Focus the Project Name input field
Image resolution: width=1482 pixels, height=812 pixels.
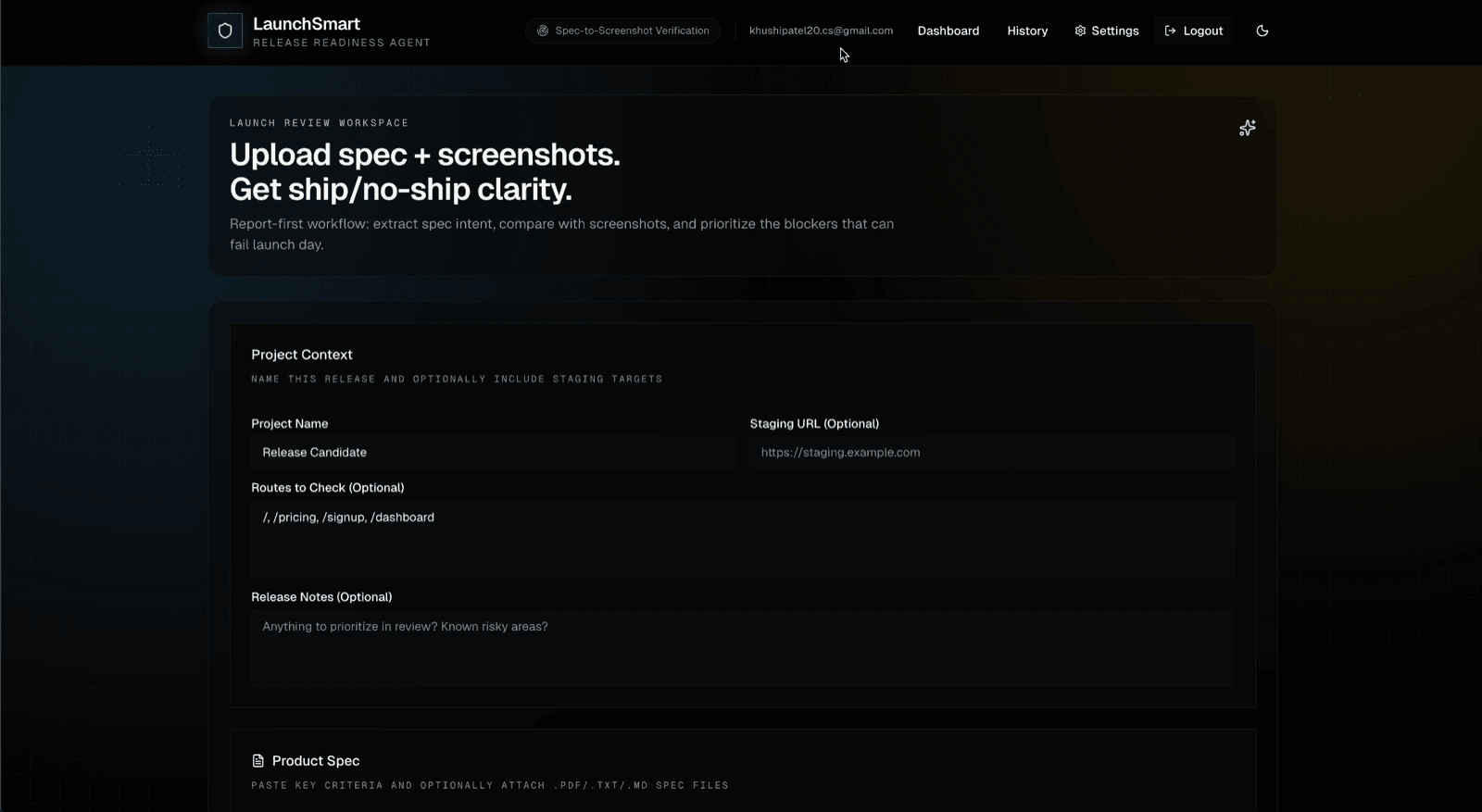point(494,453)
